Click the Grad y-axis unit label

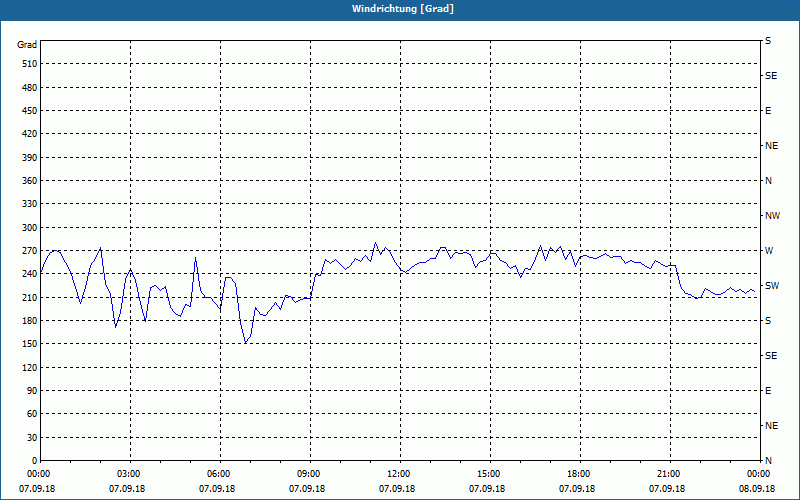tap(27, 45)
